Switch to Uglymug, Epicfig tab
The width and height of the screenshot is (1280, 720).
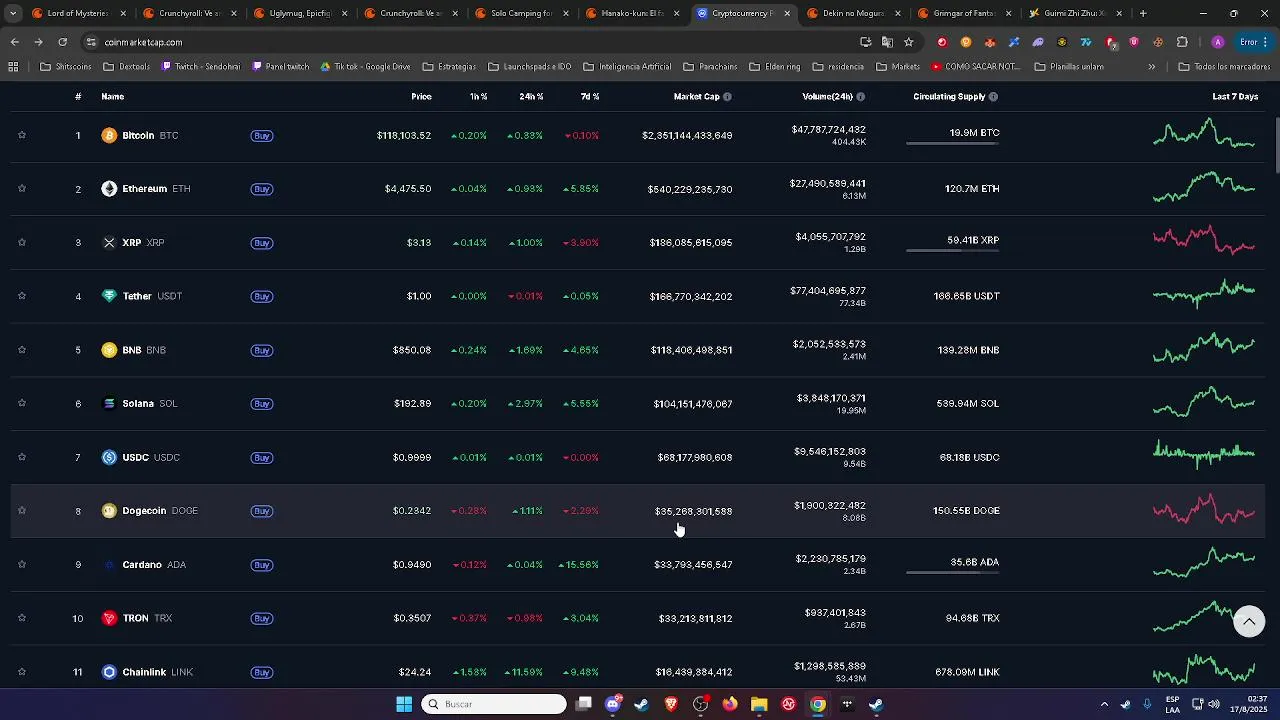pyautogui.click(x=301, y=14)
